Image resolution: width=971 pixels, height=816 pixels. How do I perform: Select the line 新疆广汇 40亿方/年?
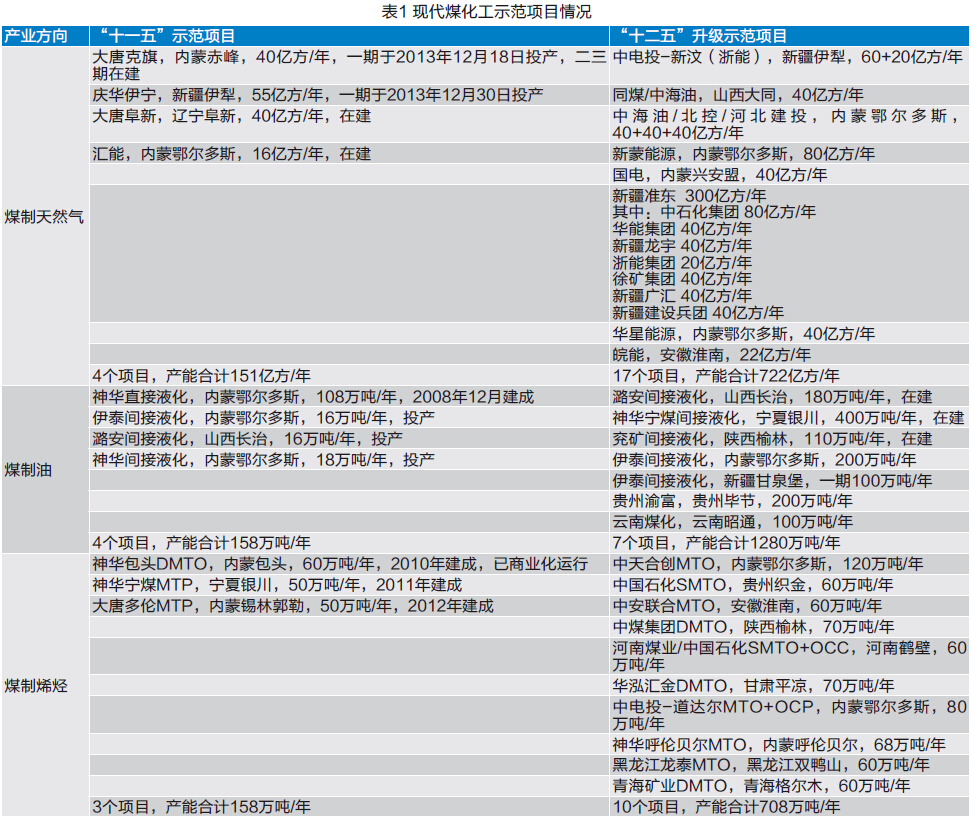[x=682, y=296]
